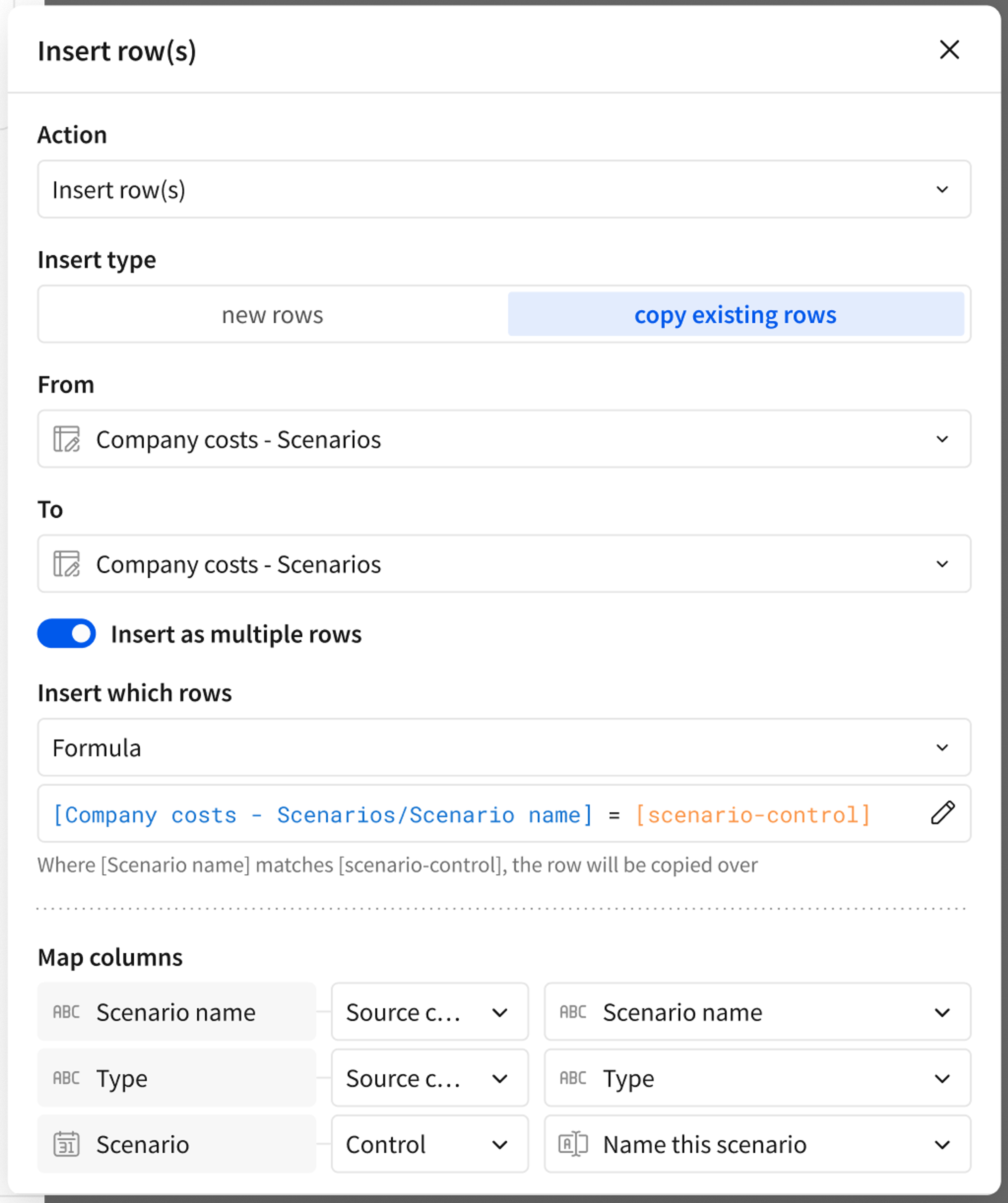
Task: Open the Action dropdown showing Insert row(s)
Action: (504, 189)
